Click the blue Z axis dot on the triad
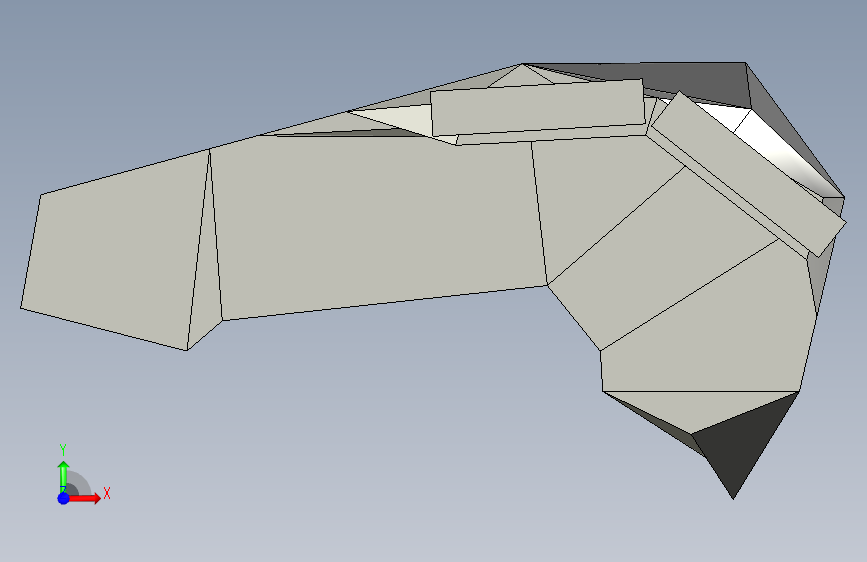This screenshot has width=867, height=562. pos(64,498)
